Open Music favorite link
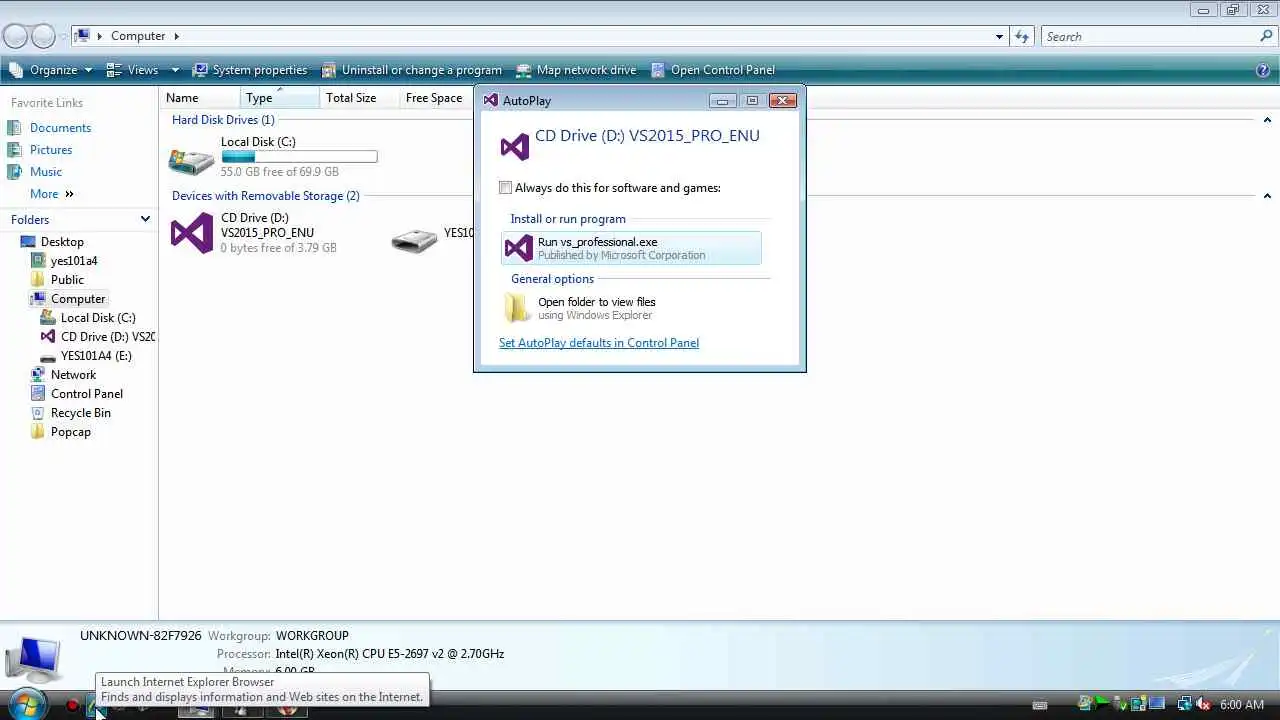 click(x=46, y=172)
